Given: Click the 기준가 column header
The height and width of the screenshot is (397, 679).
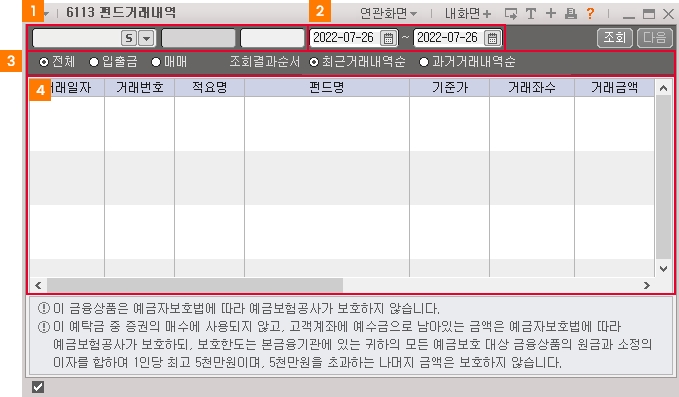Looking at the screenshot, I should 449,87.
